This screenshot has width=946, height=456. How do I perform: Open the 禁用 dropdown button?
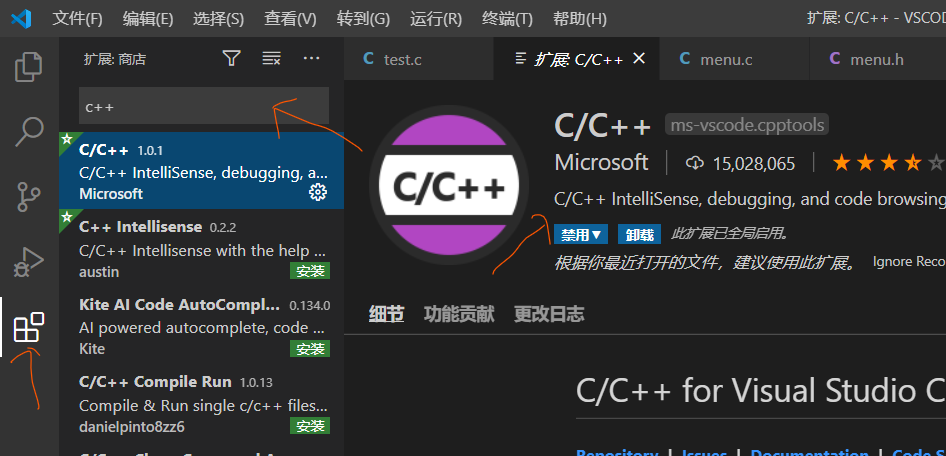[x=581, y=234]
